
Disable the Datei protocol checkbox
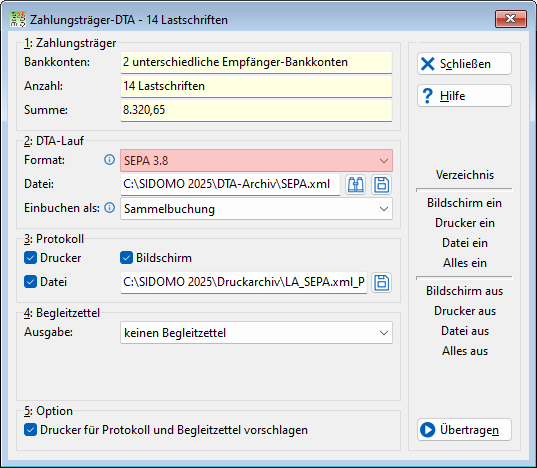(30, 282)
